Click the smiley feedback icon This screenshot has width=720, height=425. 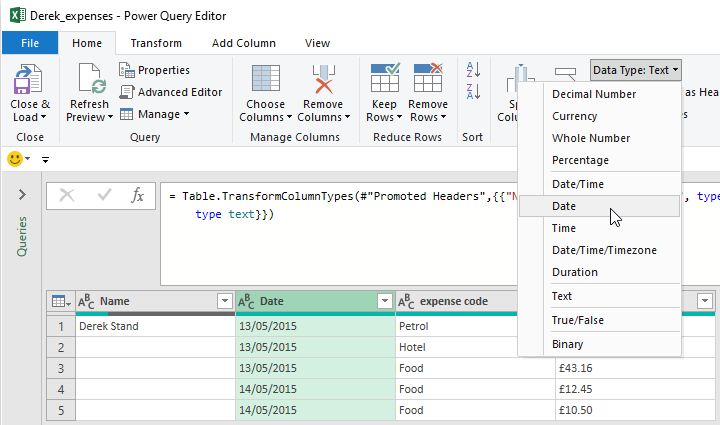(x=15, y=159)
